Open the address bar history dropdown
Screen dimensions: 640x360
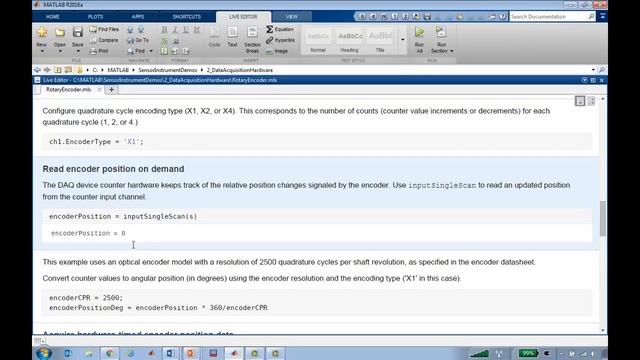tap(593, 70)
